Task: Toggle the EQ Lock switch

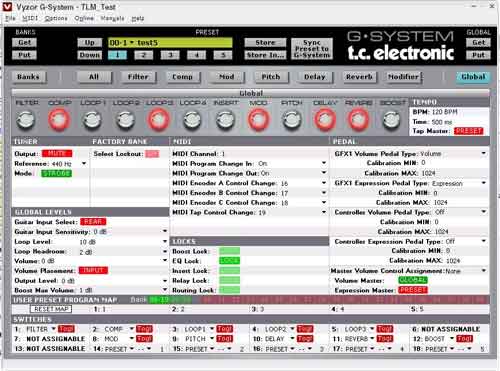Action: [229, 261]
